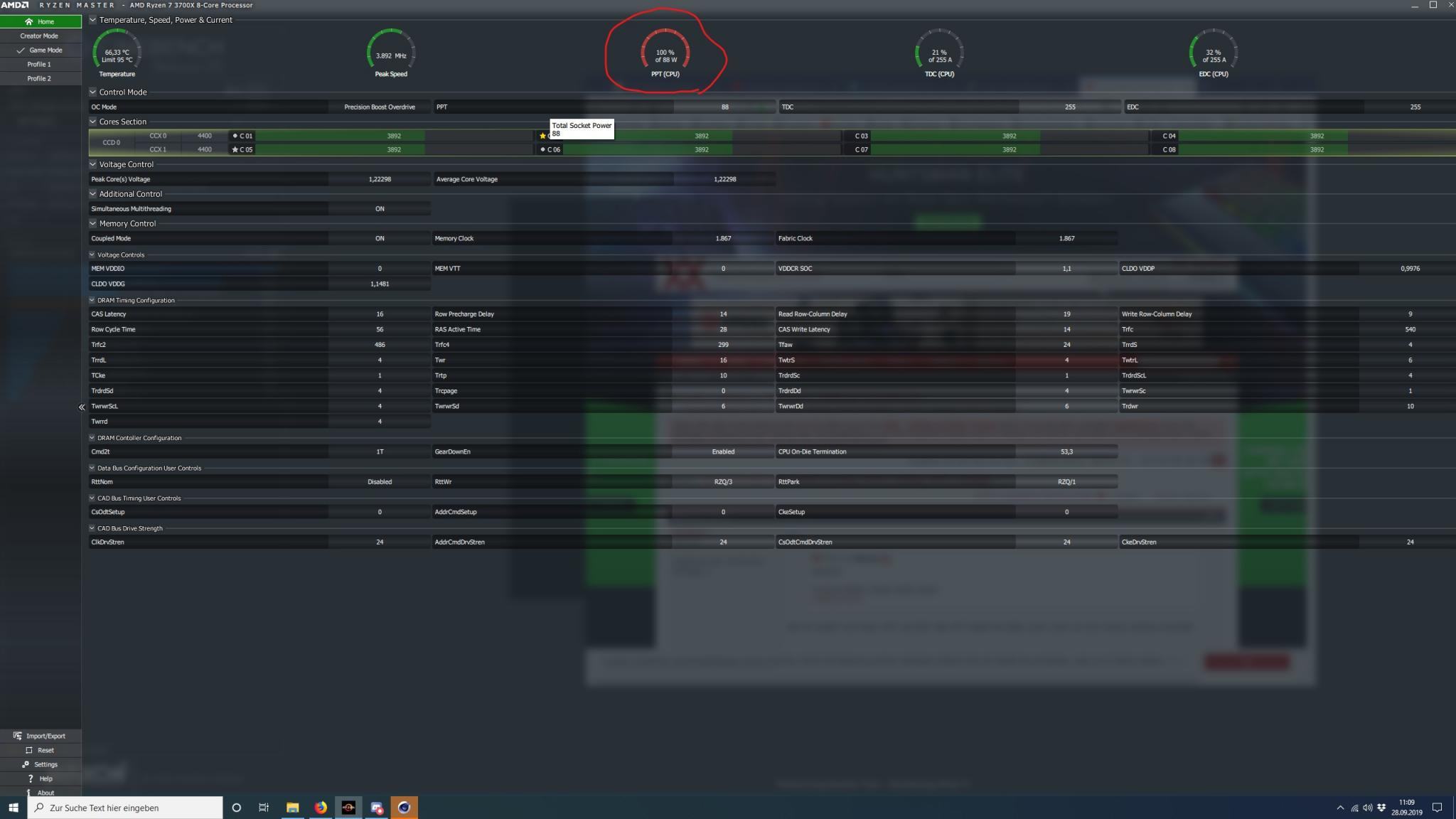The height and width of the screenshot is (819, 1456).
Task: Click the taskbar search box
Action: (x=125, y=808)
